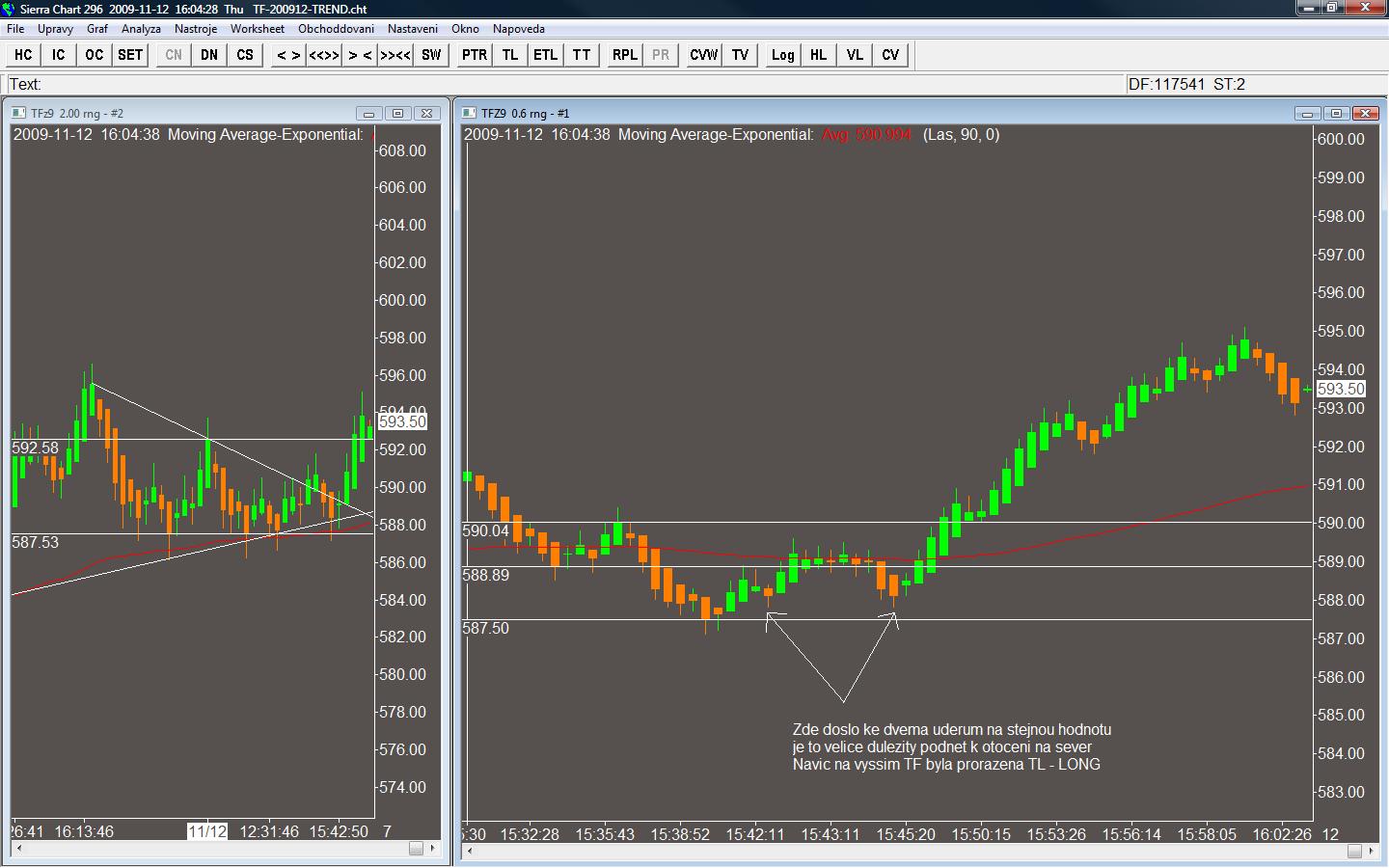Open the Okno menu

point(466,29)
